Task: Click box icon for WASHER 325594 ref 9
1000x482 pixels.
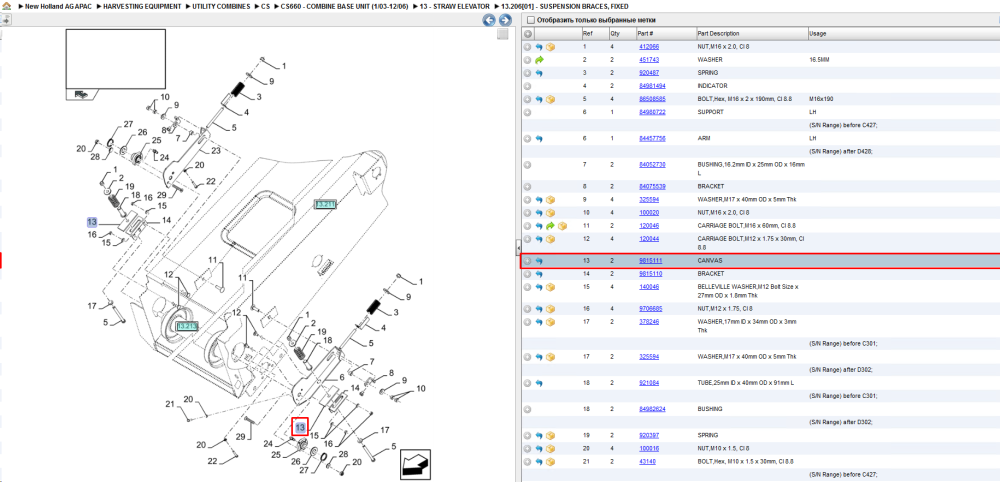Action: point(550,200)
